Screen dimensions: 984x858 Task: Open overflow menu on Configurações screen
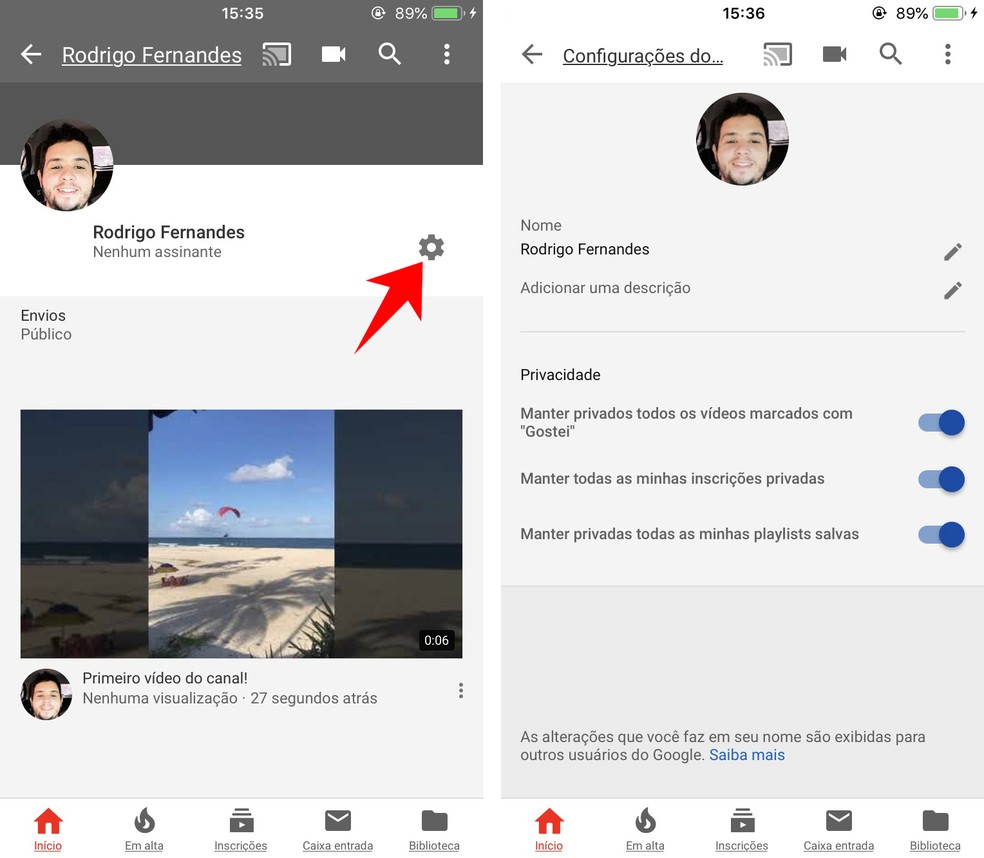(x=948, y=55)
